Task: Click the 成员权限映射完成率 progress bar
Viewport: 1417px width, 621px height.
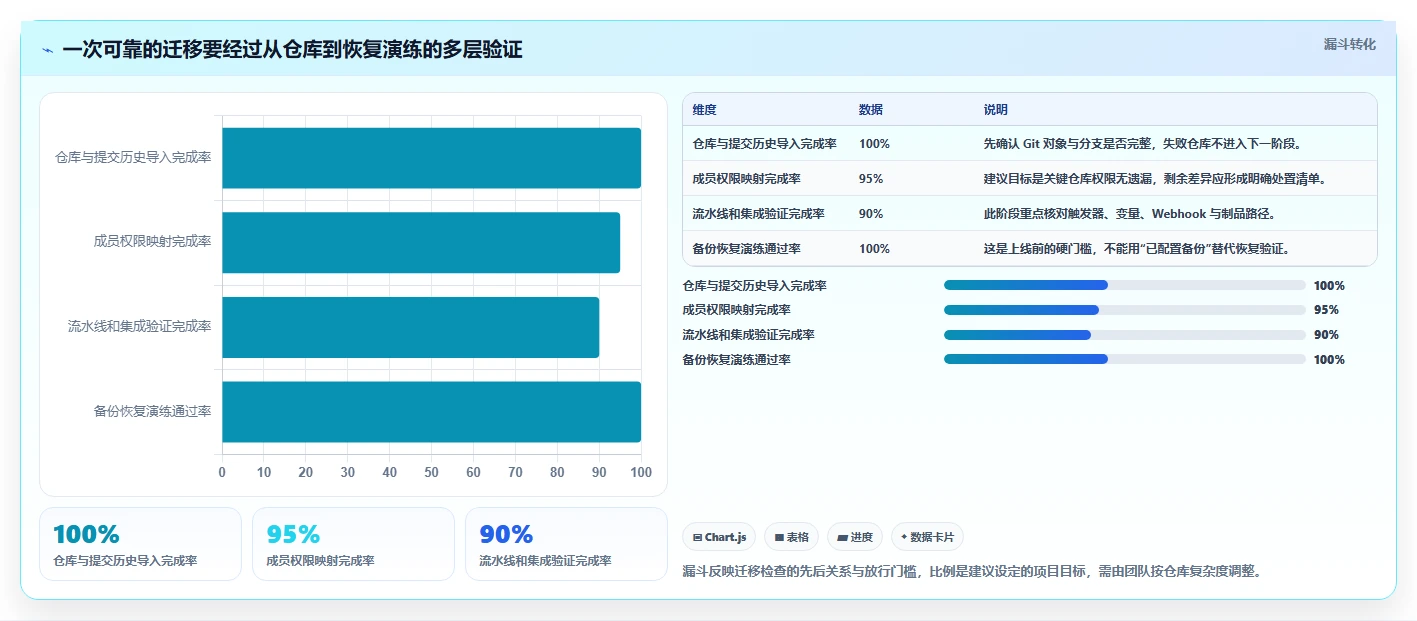Action: click(x=1125, y=310)
